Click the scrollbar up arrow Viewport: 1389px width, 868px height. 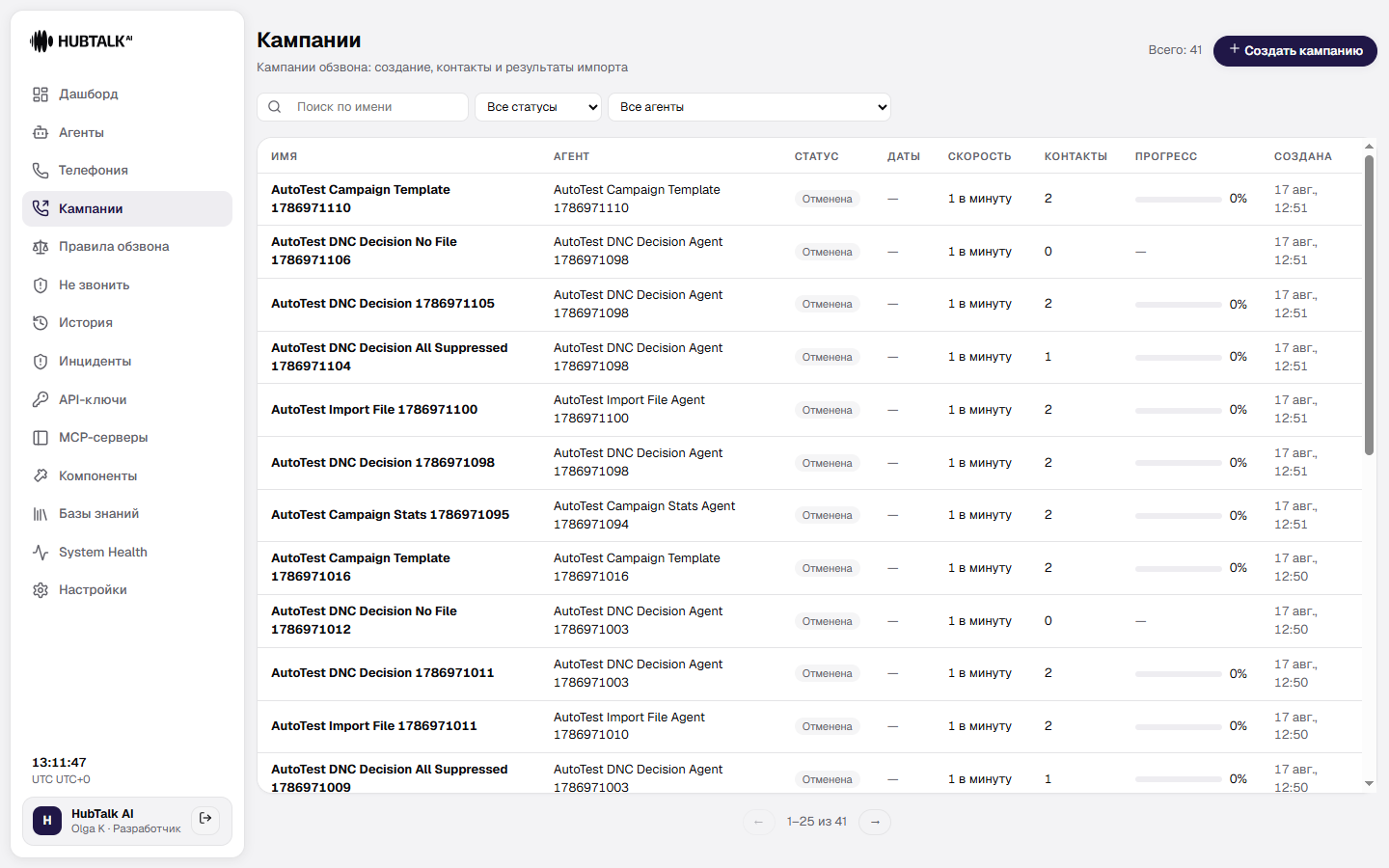tap(1369, 147)
